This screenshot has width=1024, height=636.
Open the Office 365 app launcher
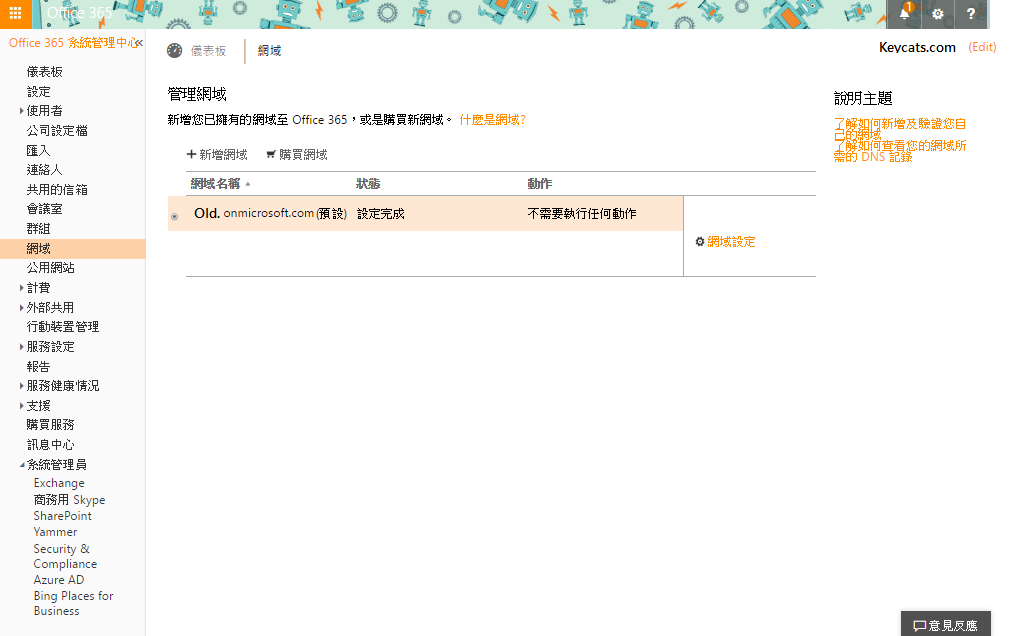pyautogui.click(x=15, y=14)
